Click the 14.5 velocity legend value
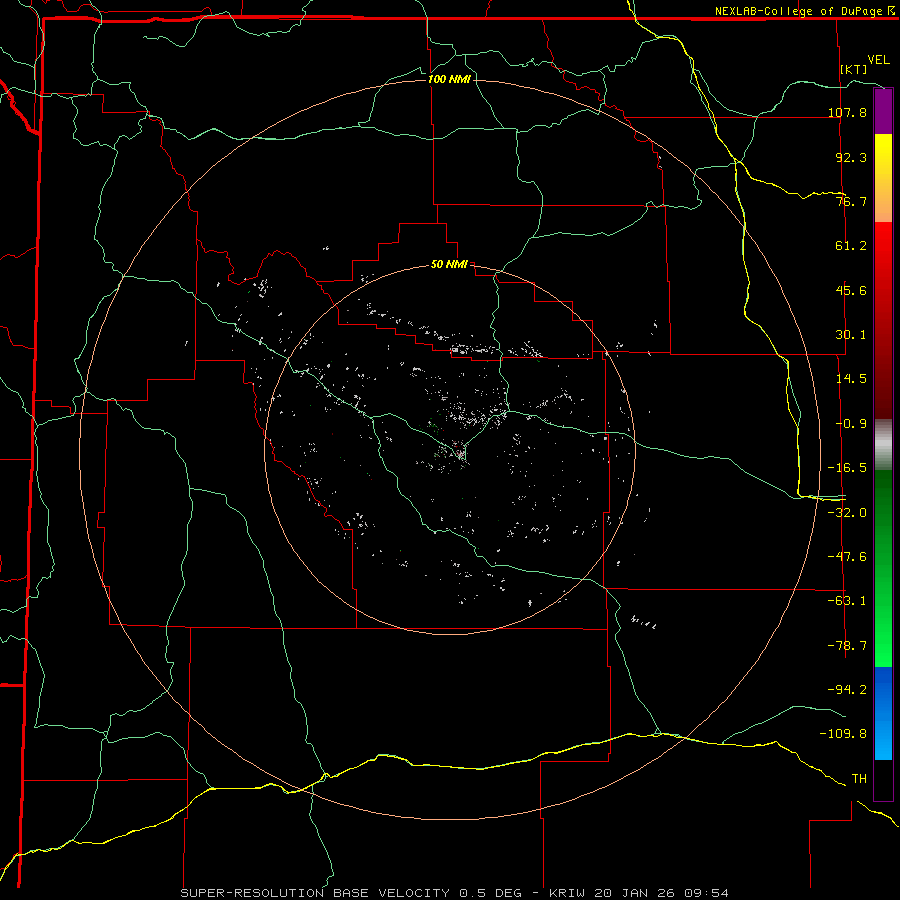 coord(851,379)
